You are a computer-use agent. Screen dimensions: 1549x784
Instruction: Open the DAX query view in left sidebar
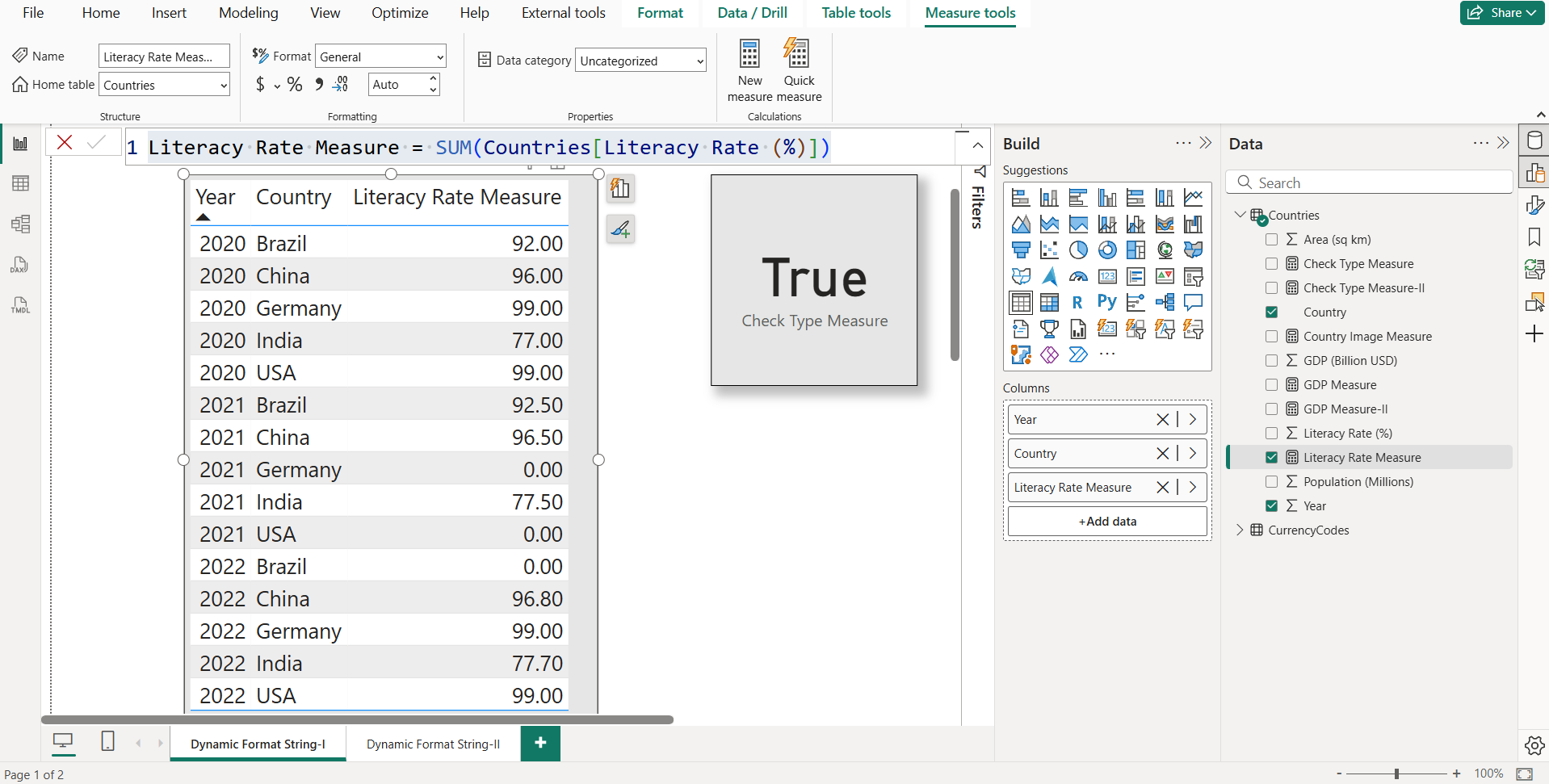click(20, 265)
